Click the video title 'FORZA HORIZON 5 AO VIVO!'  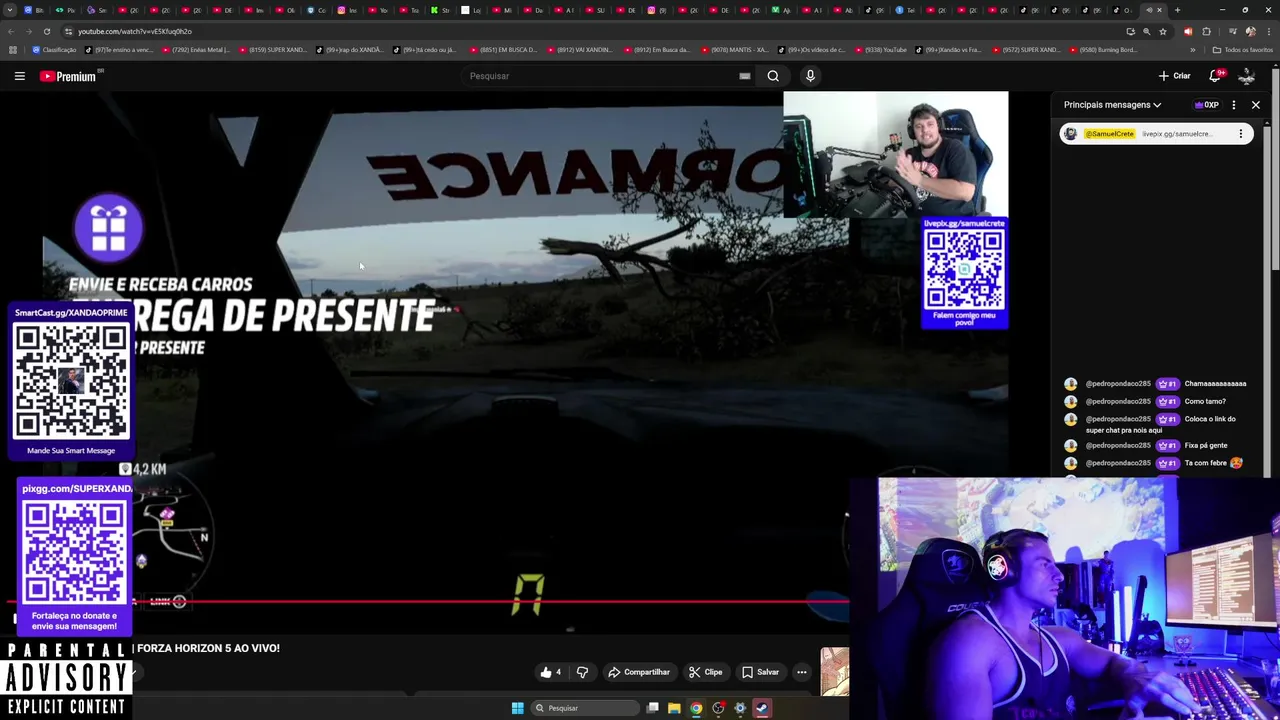click(x=208, y=648)
